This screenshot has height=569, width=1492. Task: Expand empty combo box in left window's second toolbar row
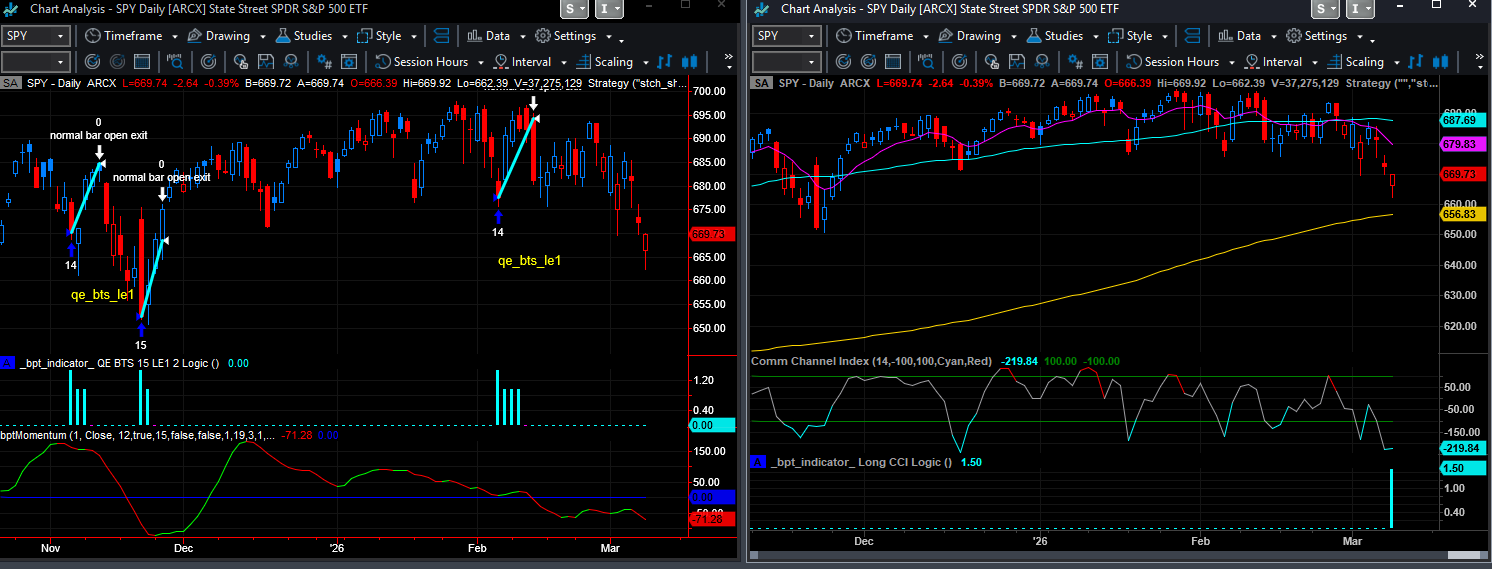tap(61, 62)
